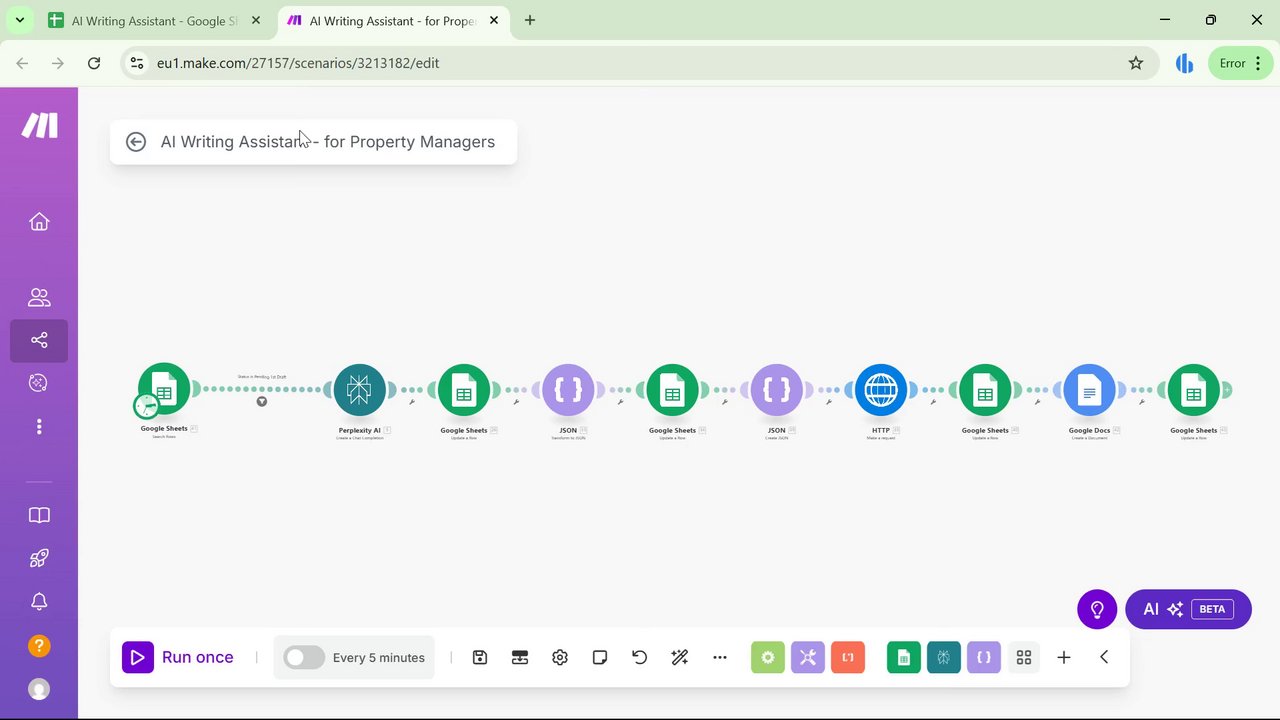Open the profile avatar in sidebar

coord(39,689)
